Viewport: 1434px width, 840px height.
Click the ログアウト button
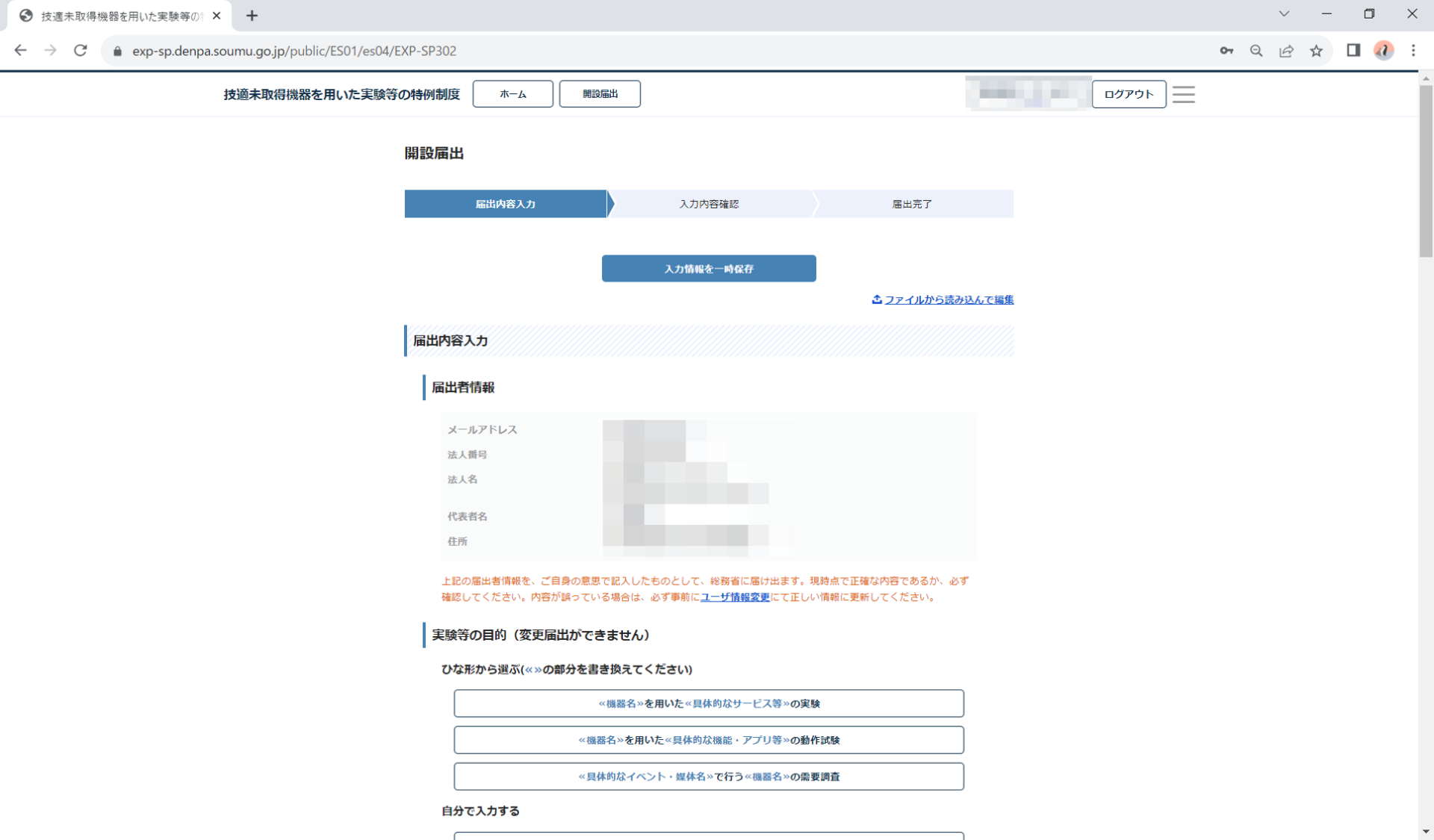[1129, 94]
